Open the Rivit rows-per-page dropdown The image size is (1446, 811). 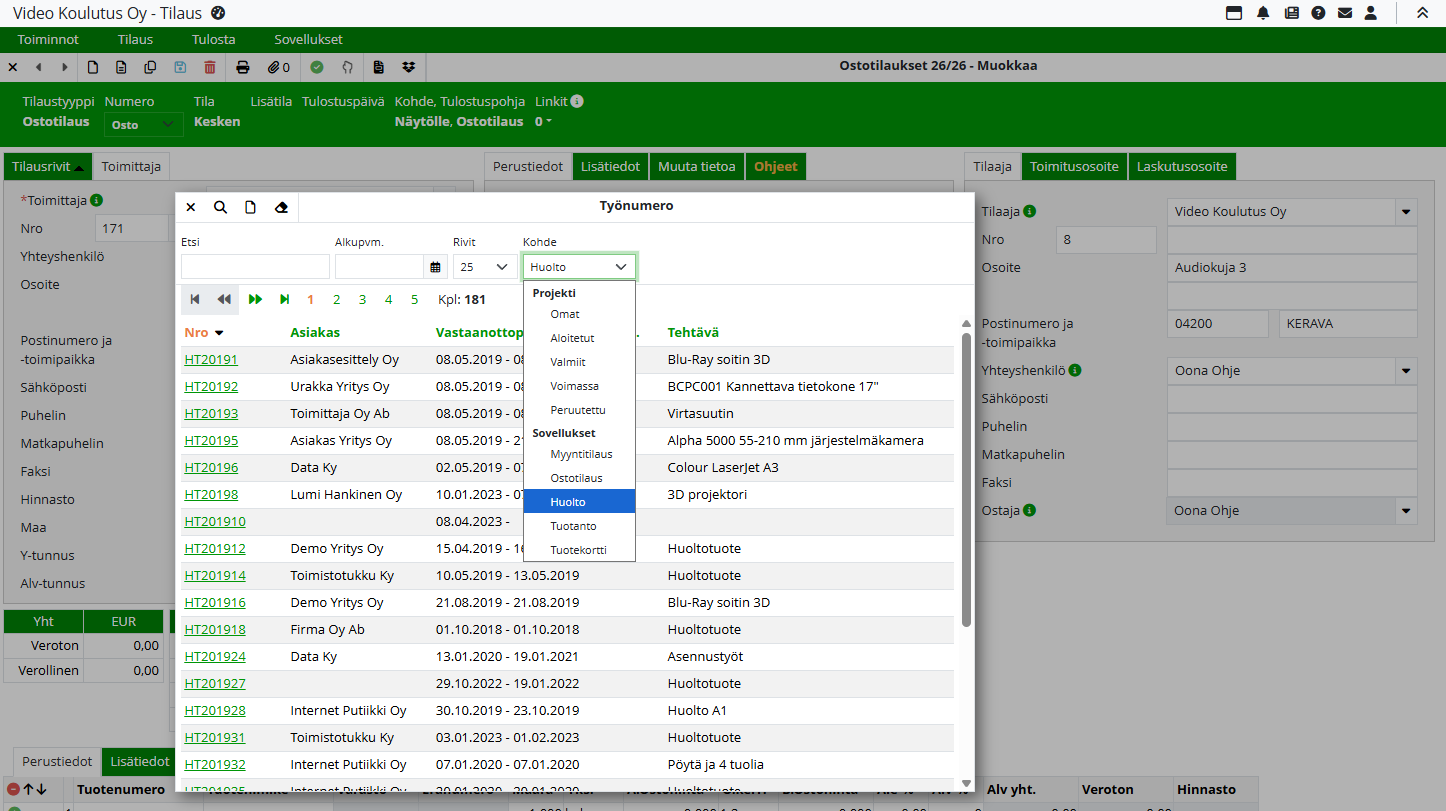(x=484, y=267)
